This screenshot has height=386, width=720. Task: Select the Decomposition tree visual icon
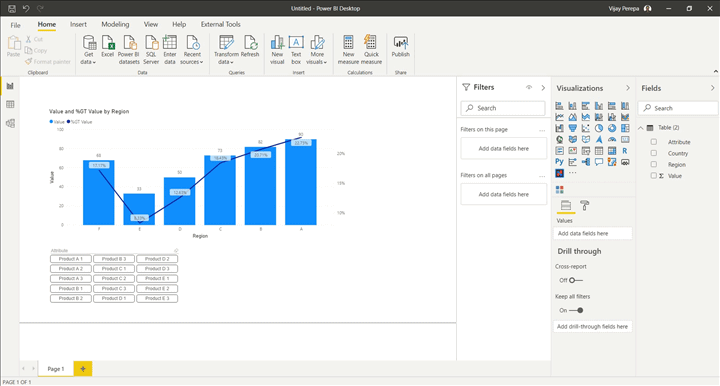585,162
